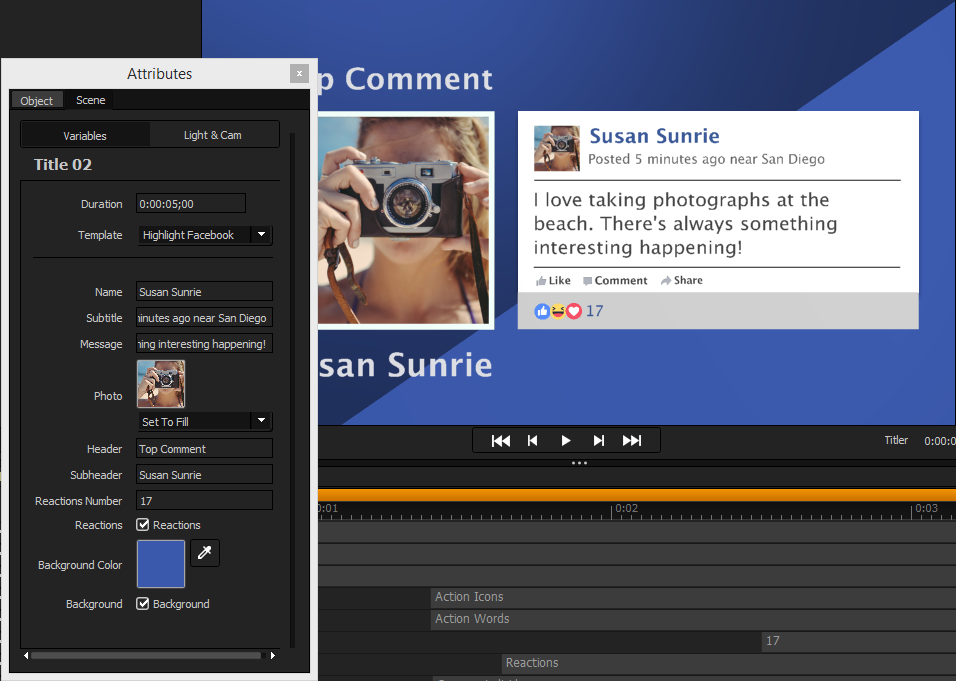956x681 pixels.
Task: Step back one frame
Action: 533,441
